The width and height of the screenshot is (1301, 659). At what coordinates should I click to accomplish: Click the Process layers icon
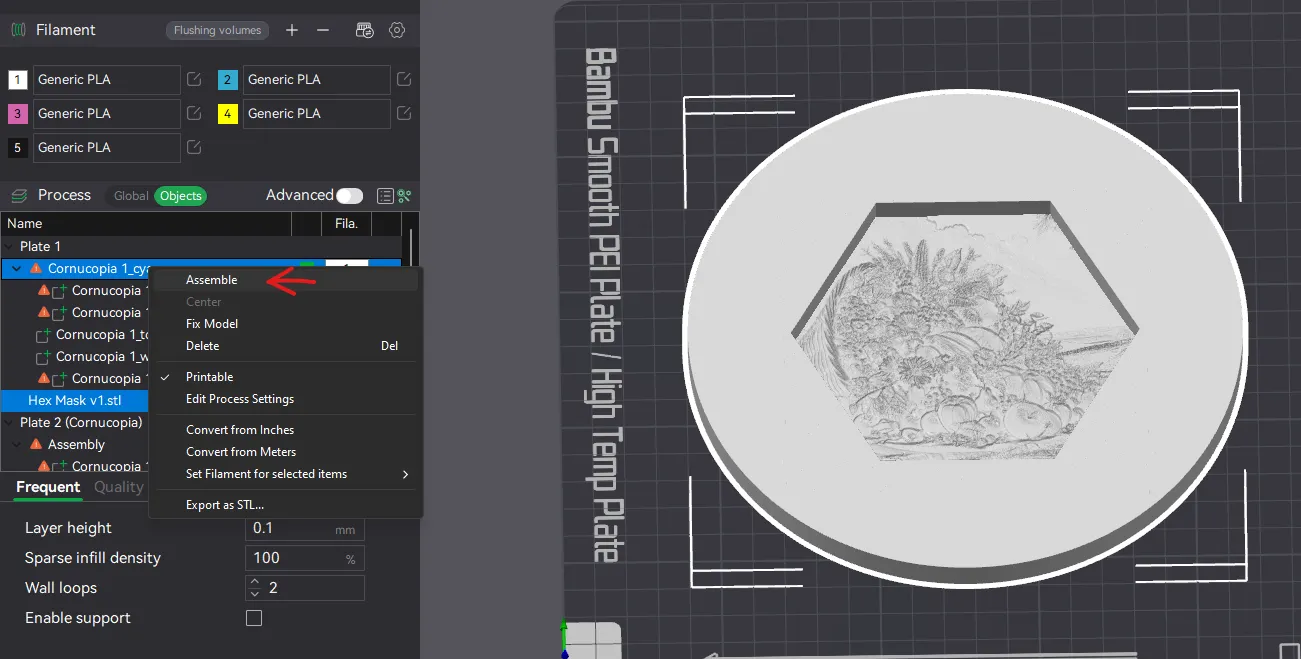point(18,195)
